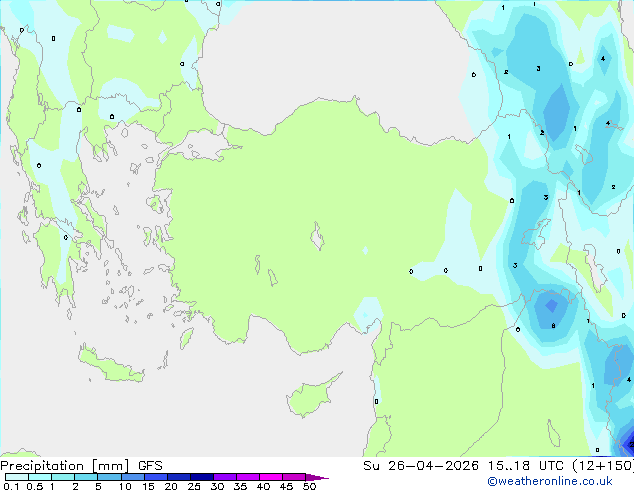The height and width of the screenshot is (490, 634).
Task: Click the 1–2 mm legend color swatch
Action: (63, 477)
